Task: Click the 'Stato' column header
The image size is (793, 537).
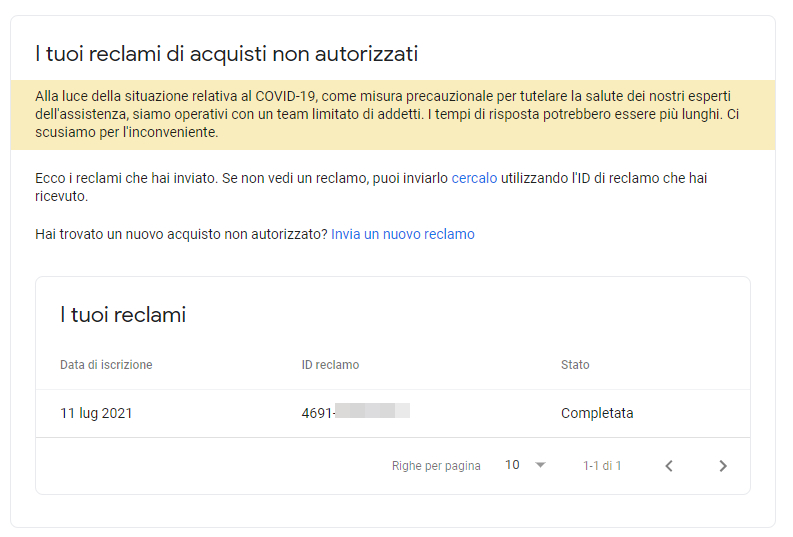Action: [x=575, y=365]
